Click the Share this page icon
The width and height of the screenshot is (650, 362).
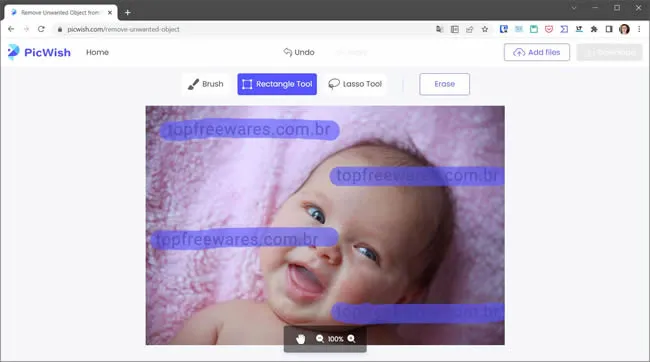(x=470, y=29)
